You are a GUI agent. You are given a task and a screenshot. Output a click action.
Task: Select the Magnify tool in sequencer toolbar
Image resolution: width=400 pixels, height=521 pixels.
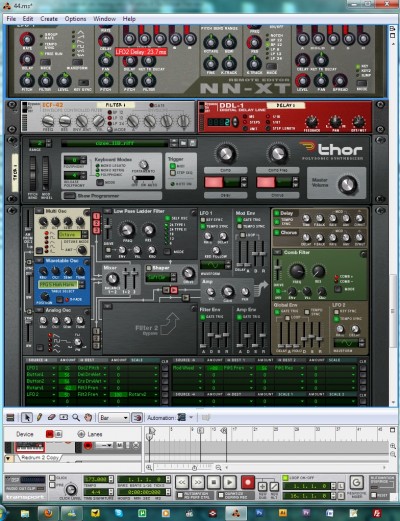point(76,417)
